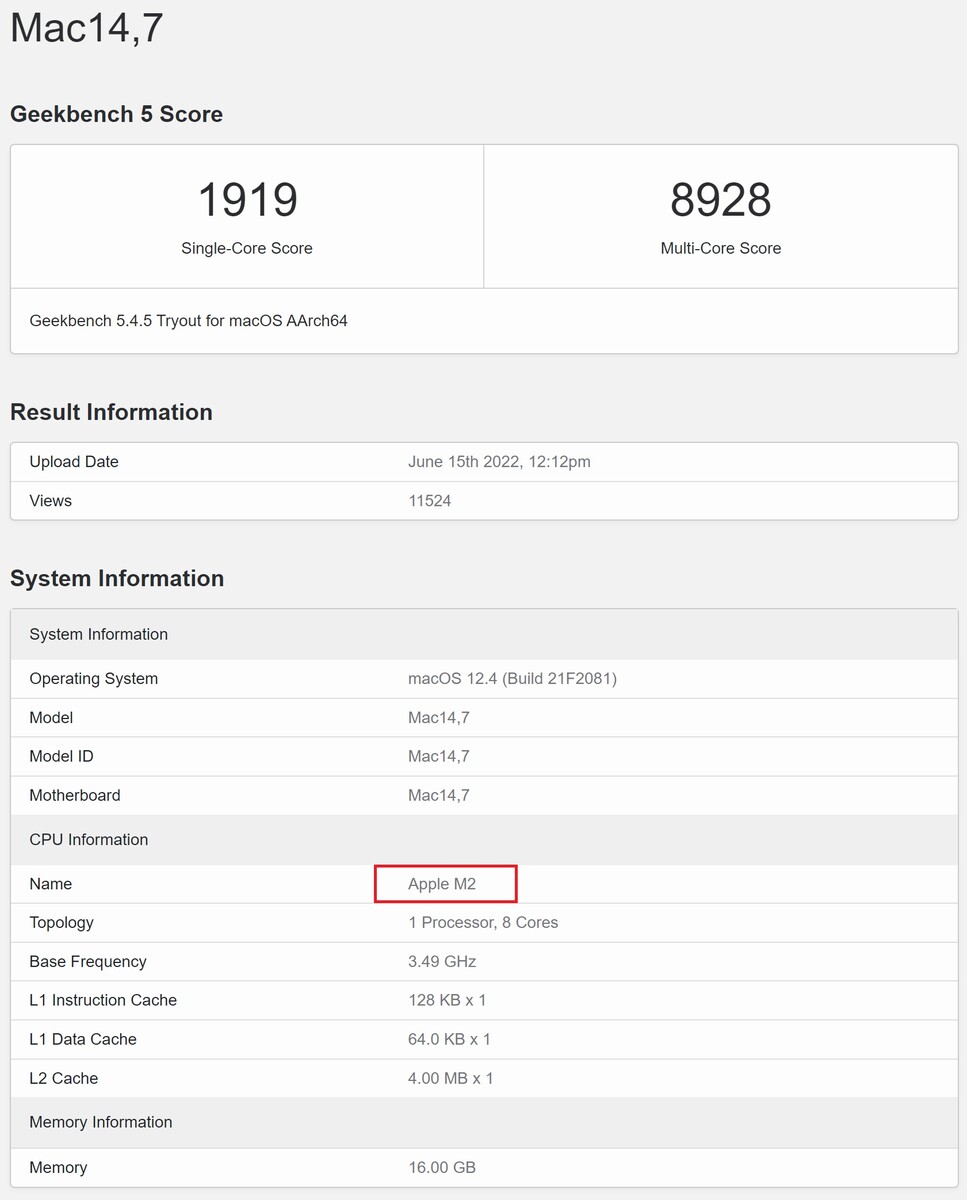This screenshot has width=967, height=1200.
Task: Select the 3.49 GHz frequency value
Action: tap(442, 962)
